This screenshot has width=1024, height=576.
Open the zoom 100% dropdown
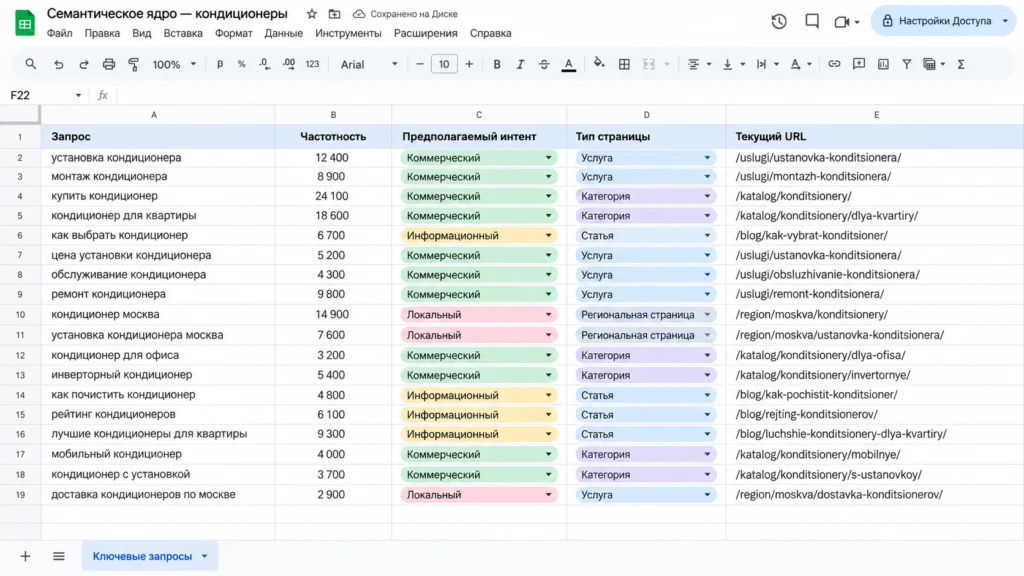pyautogui.click(x=174, y=64)
